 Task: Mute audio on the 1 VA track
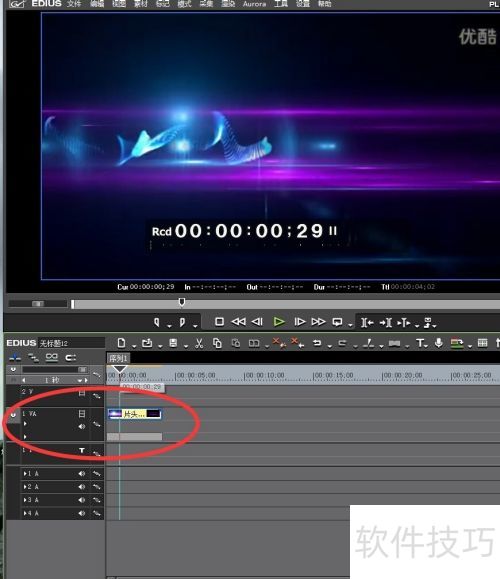[x=82, y=426]
